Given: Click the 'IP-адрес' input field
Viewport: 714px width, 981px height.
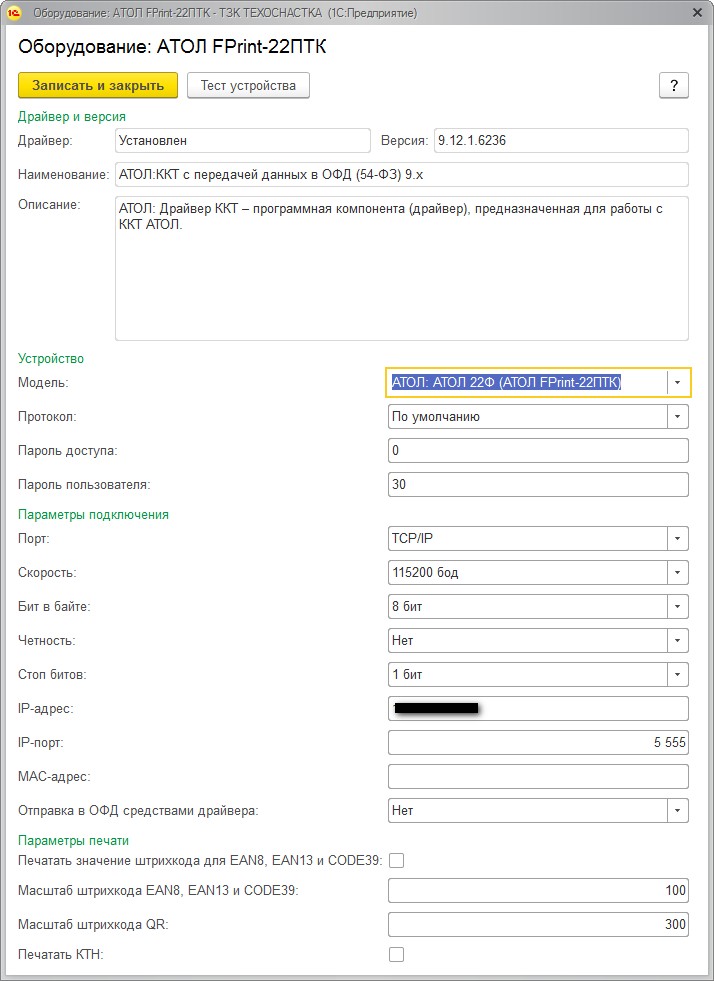Looking at the screenshot, I should (x=538, y=708).
